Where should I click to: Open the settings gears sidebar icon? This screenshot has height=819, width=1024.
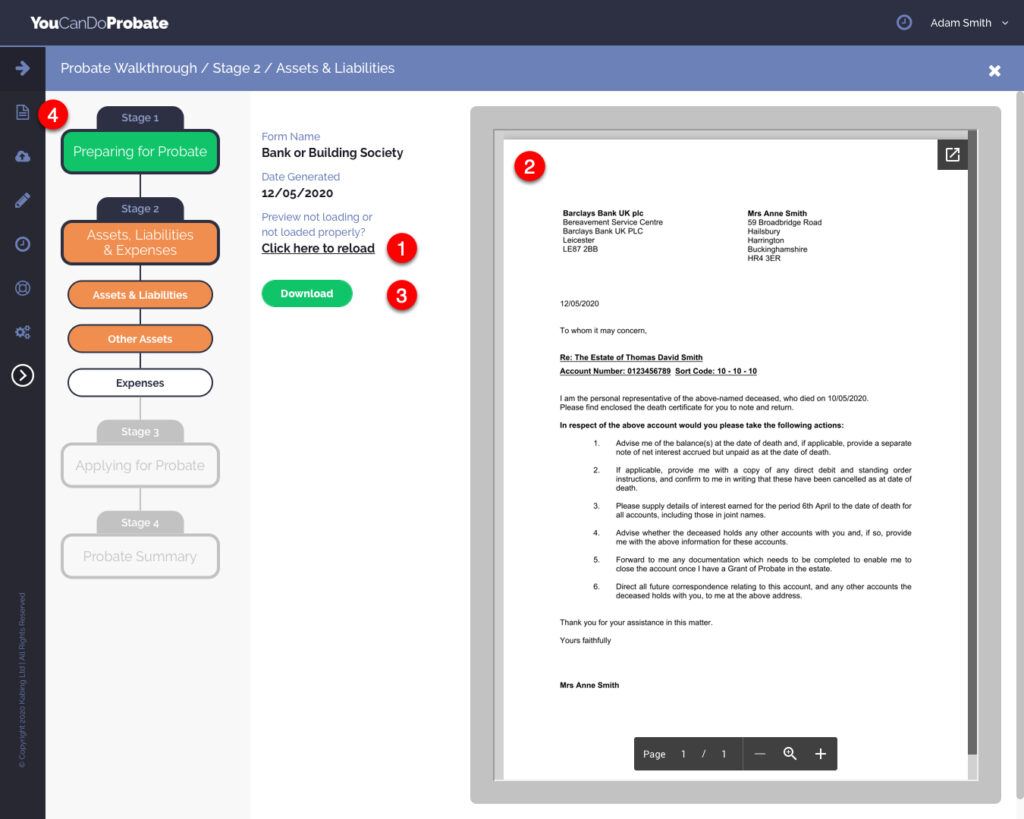coord(22,332)
